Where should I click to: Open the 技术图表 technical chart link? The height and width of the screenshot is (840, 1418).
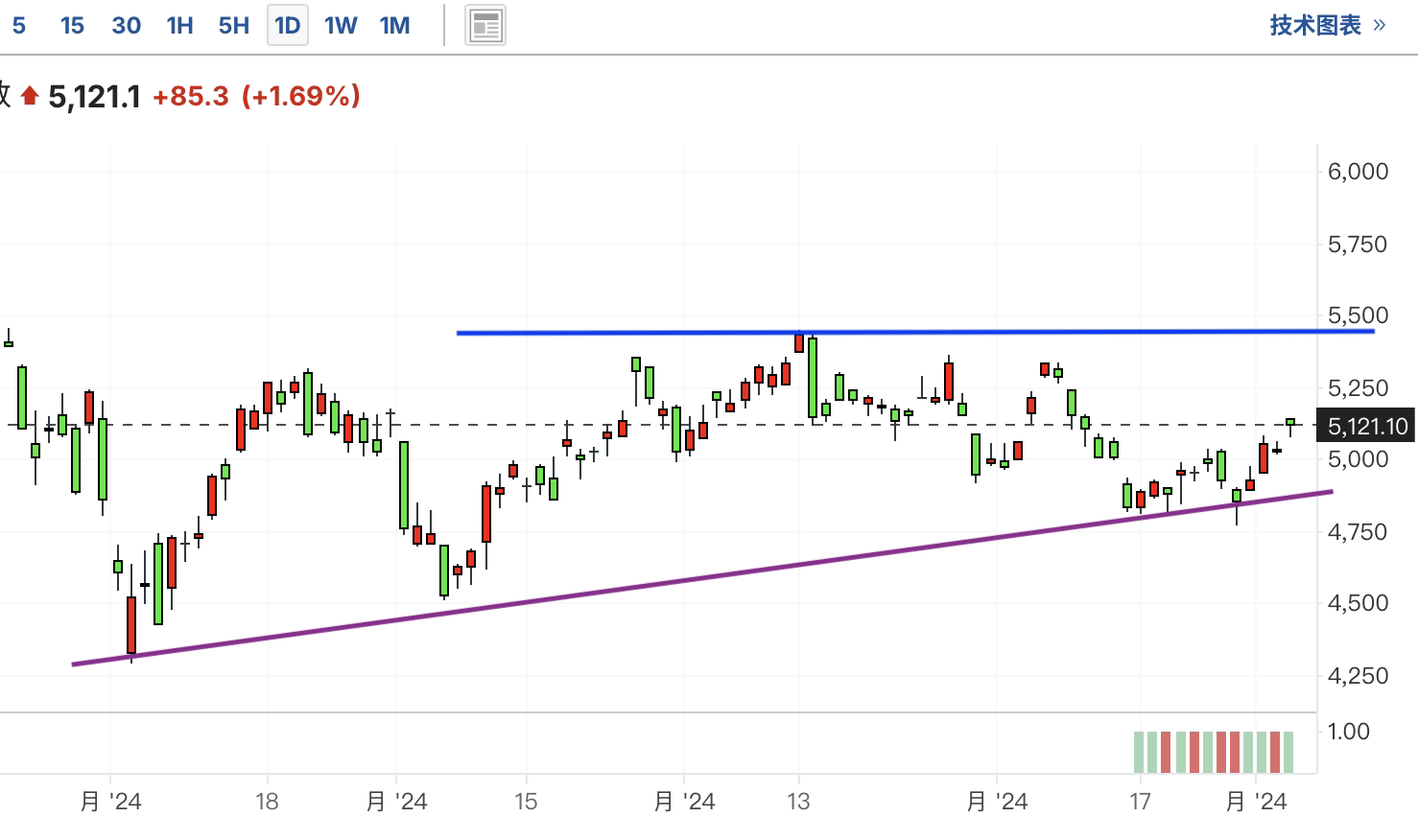click(x=1328, y=26)
